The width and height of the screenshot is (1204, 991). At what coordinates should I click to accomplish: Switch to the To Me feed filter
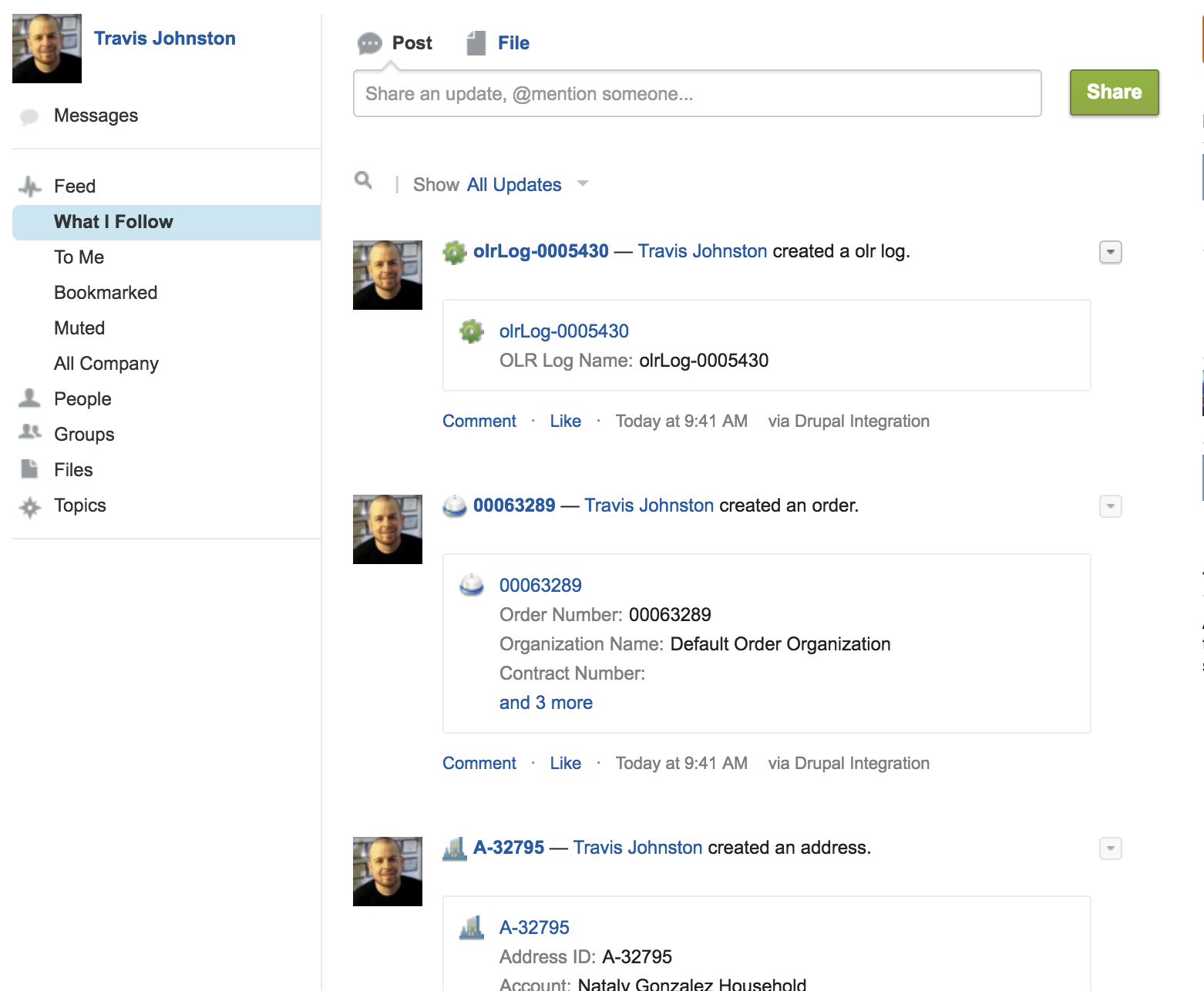click(79, 257)
